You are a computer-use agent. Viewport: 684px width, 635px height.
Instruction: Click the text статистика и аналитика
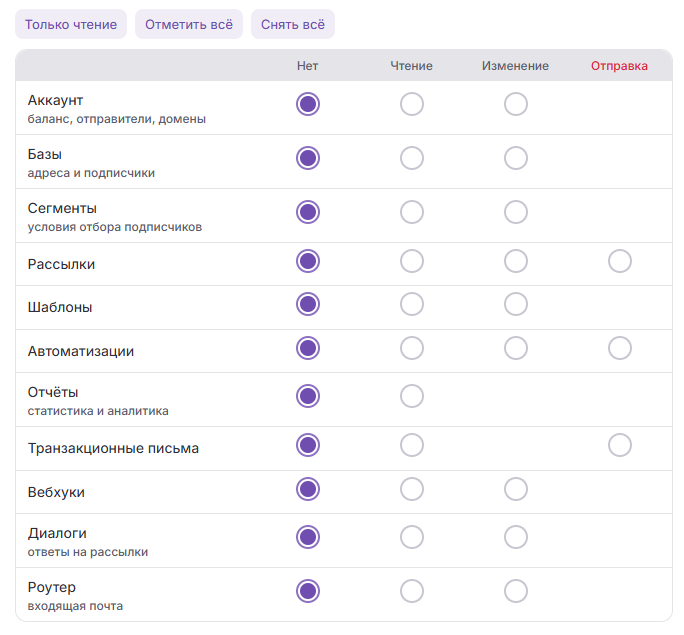98,411
